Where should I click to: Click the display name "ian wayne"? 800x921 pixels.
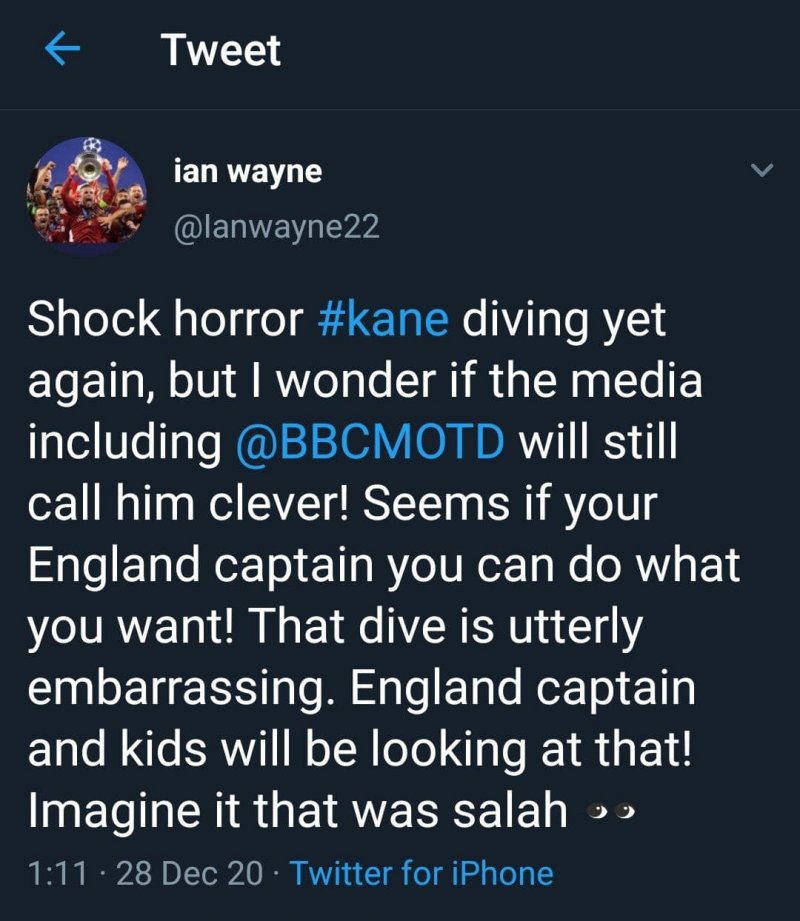point(247,171)
